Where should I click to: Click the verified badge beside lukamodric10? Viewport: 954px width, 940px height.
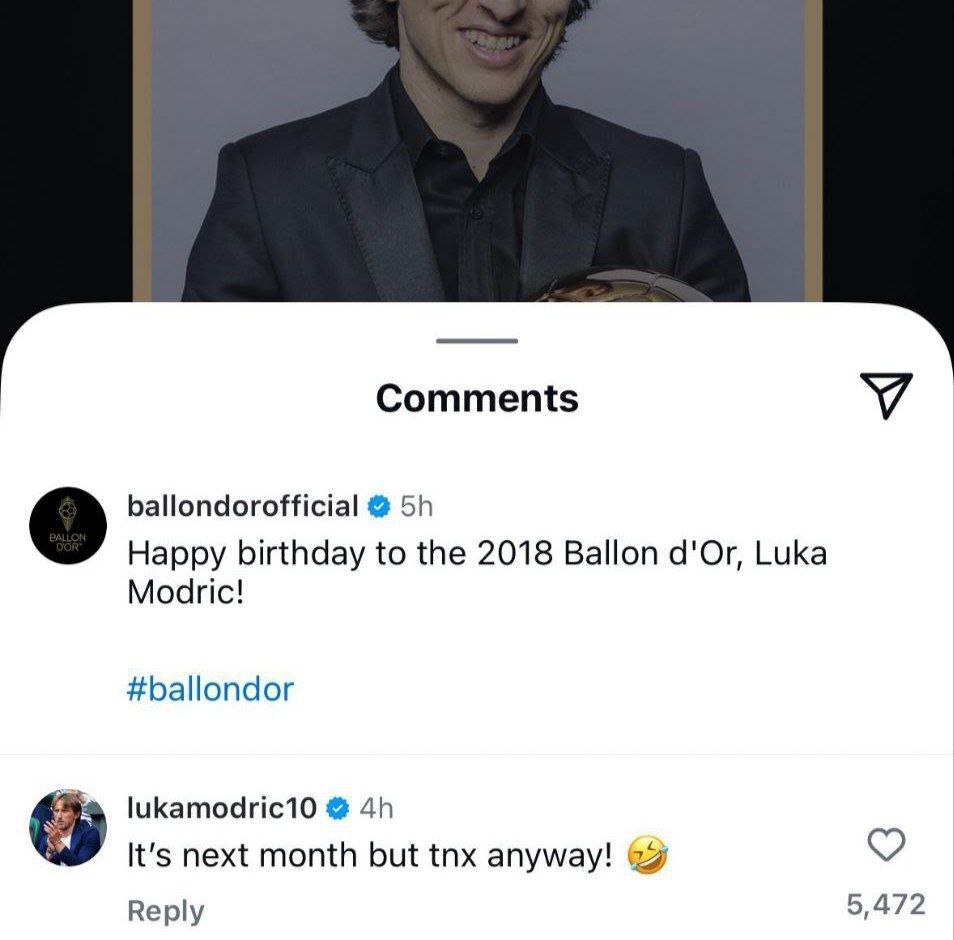(338, 808)
